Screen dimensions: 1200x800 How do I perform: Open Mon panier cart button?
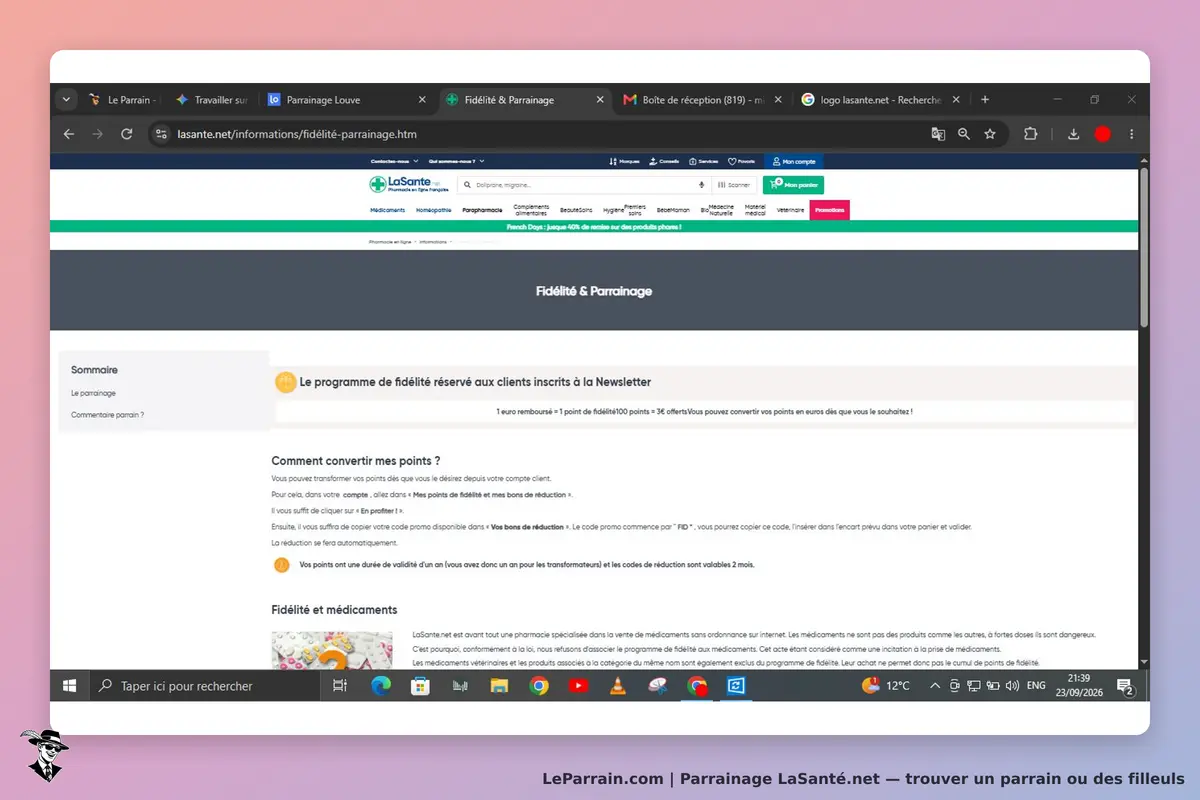click(794, 185)
